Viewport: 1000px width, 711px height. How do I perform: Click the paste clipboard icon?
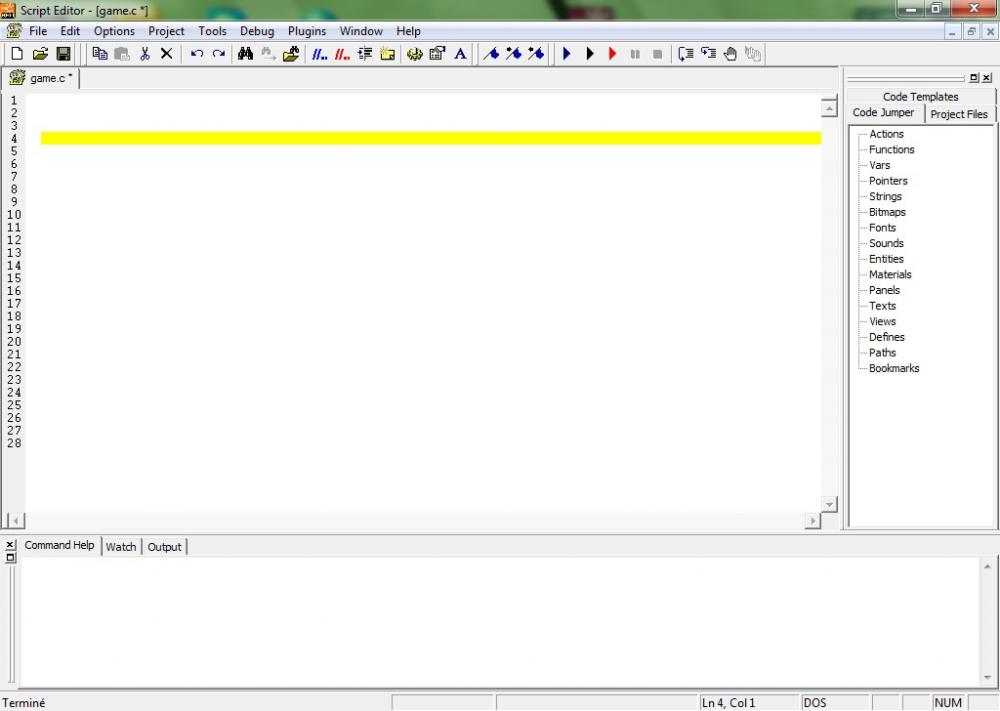[x=122, y=54]
